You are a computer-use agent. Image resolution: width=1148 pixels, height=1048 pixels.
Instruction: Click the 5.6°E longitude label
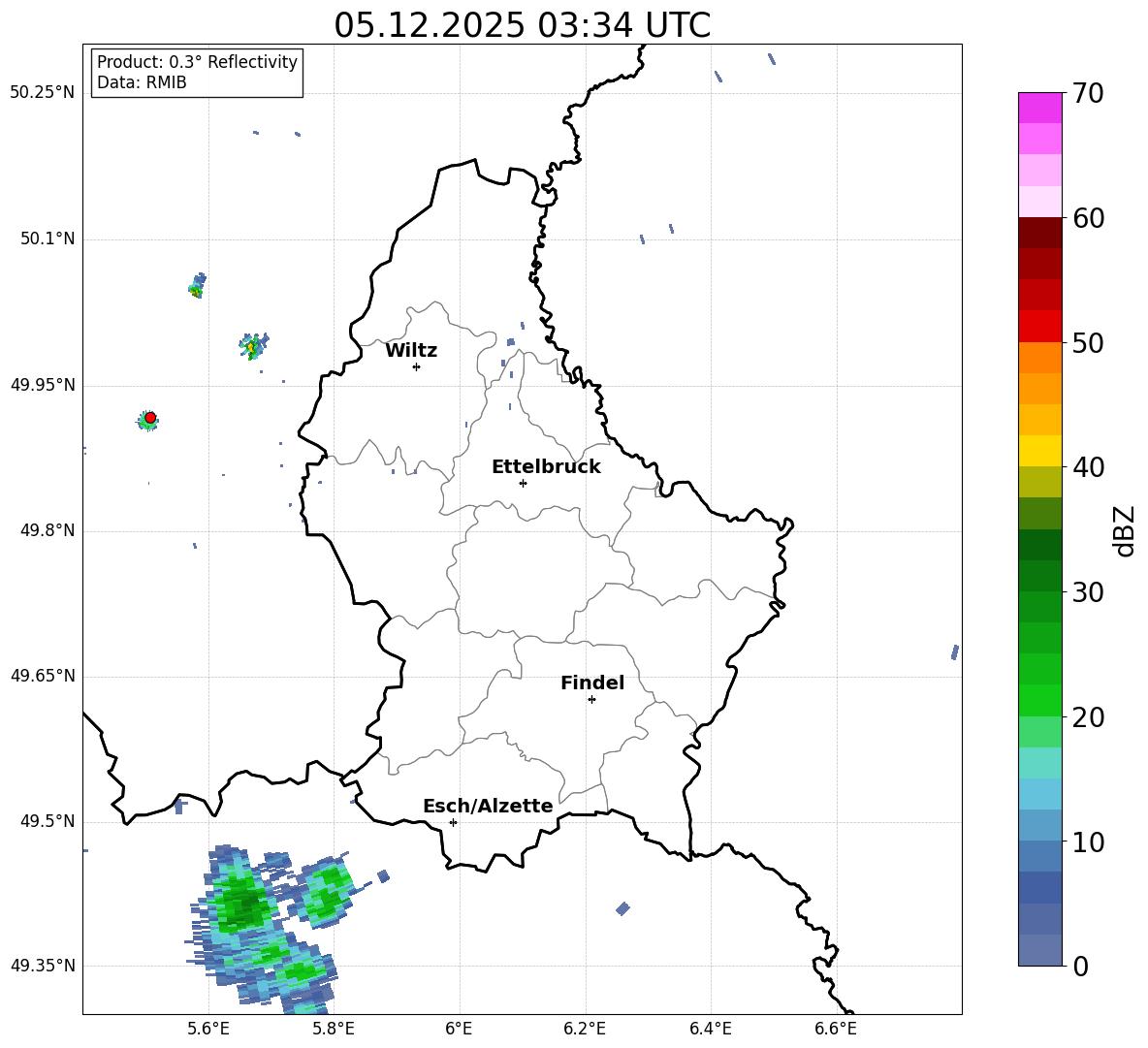pos(208,1029)
